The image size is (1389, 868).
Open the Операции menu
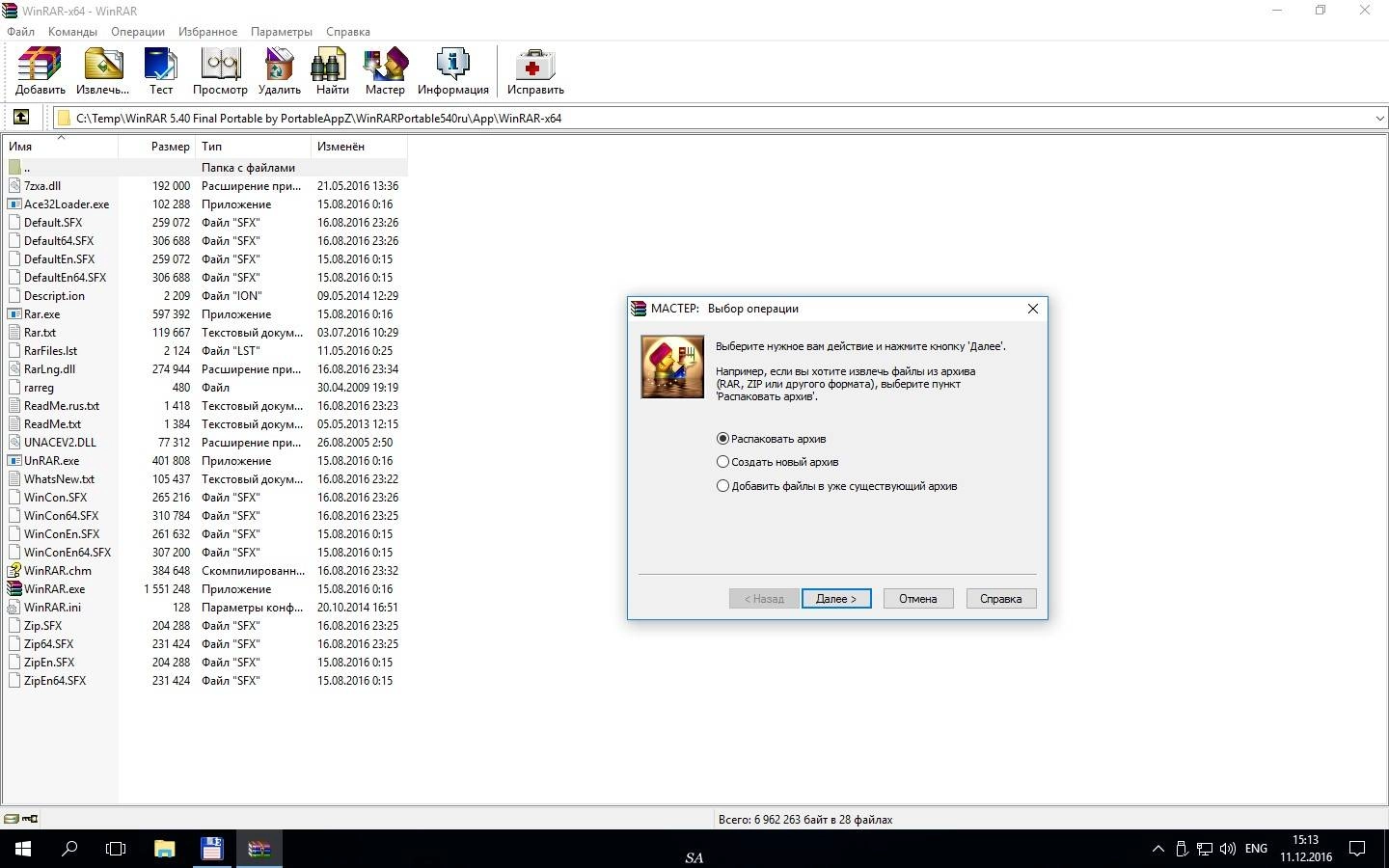[138, 31]
